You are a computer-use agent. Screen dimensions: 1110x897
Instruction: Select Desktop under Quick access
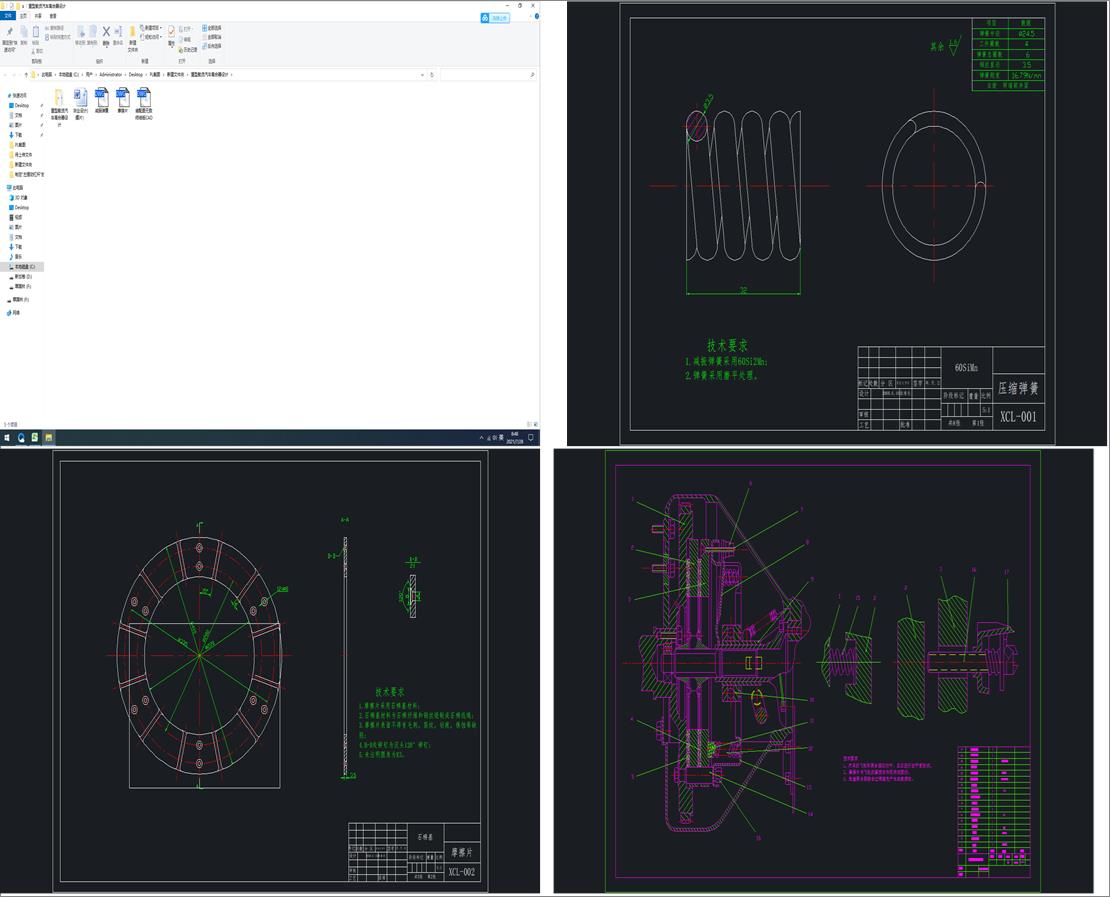21,105
